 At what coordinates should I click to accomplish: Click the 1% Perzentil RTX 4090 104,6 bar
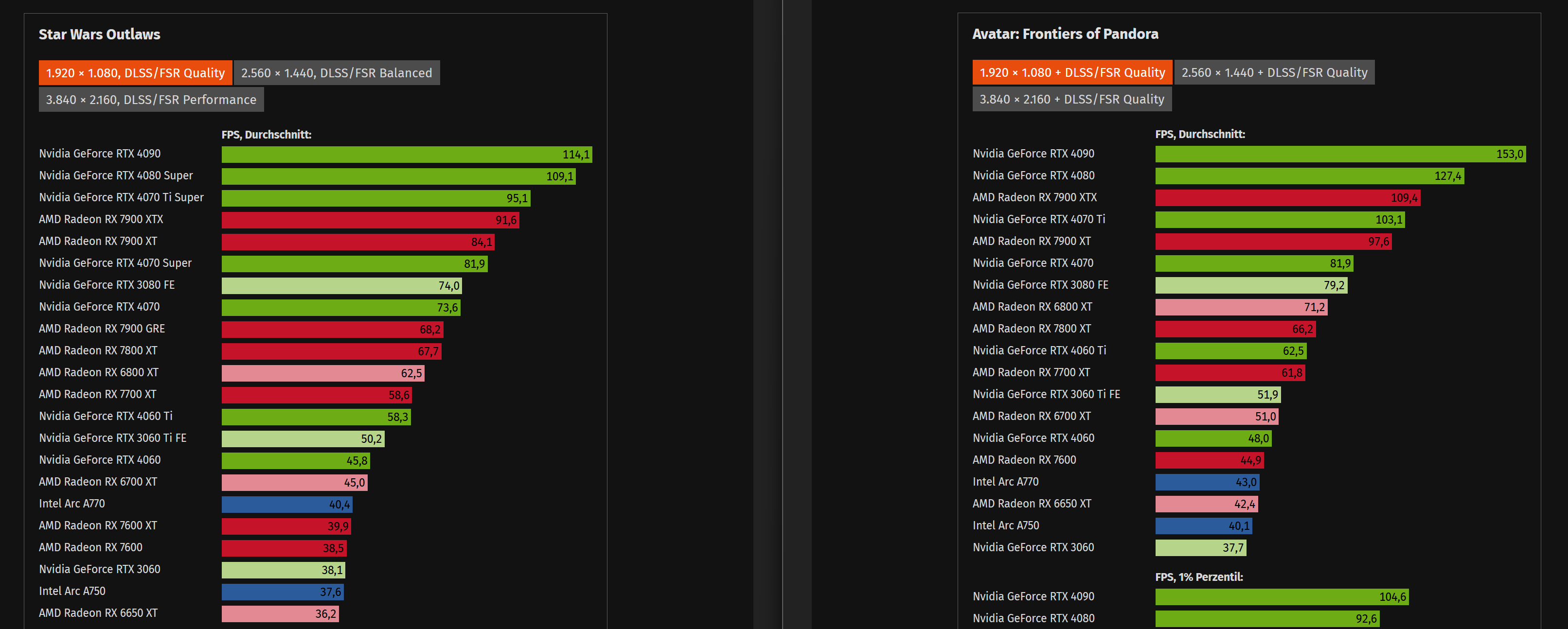[x=1282, y=597]
